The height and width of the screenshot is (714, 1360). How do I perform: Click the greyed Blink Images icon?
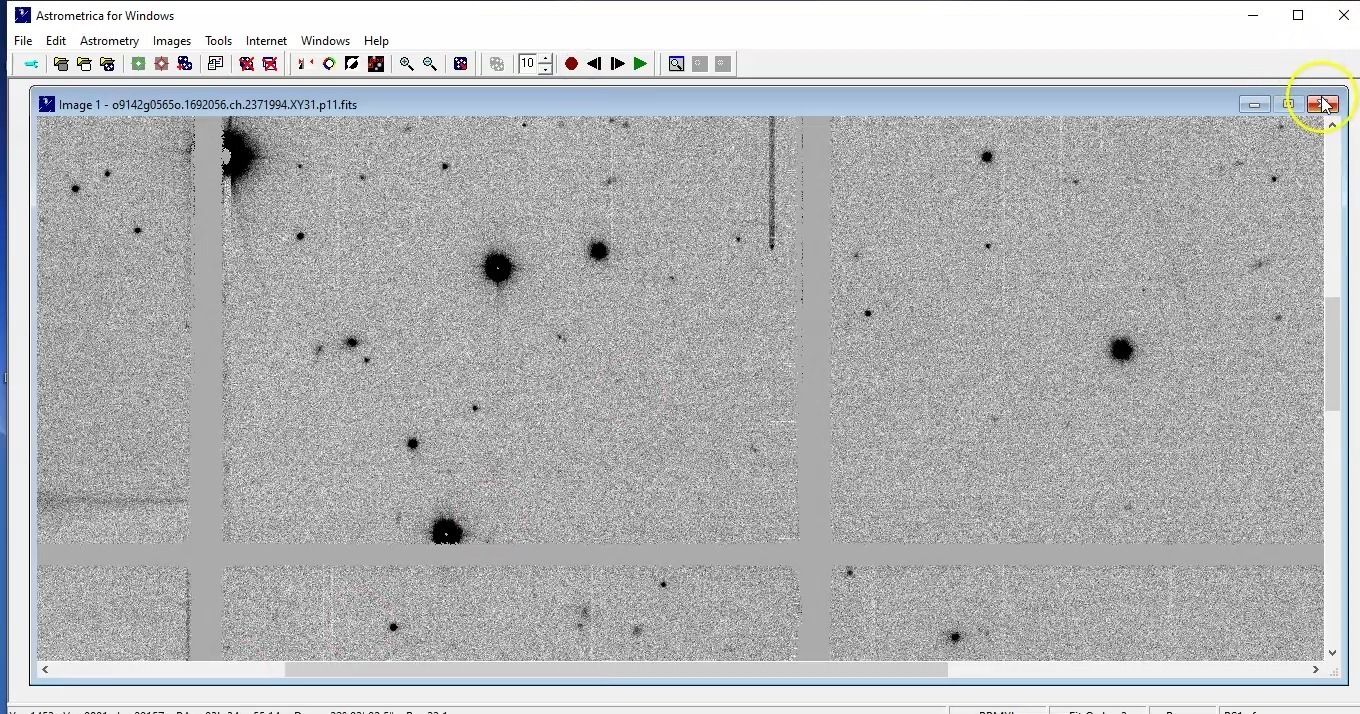click(497, 64)
